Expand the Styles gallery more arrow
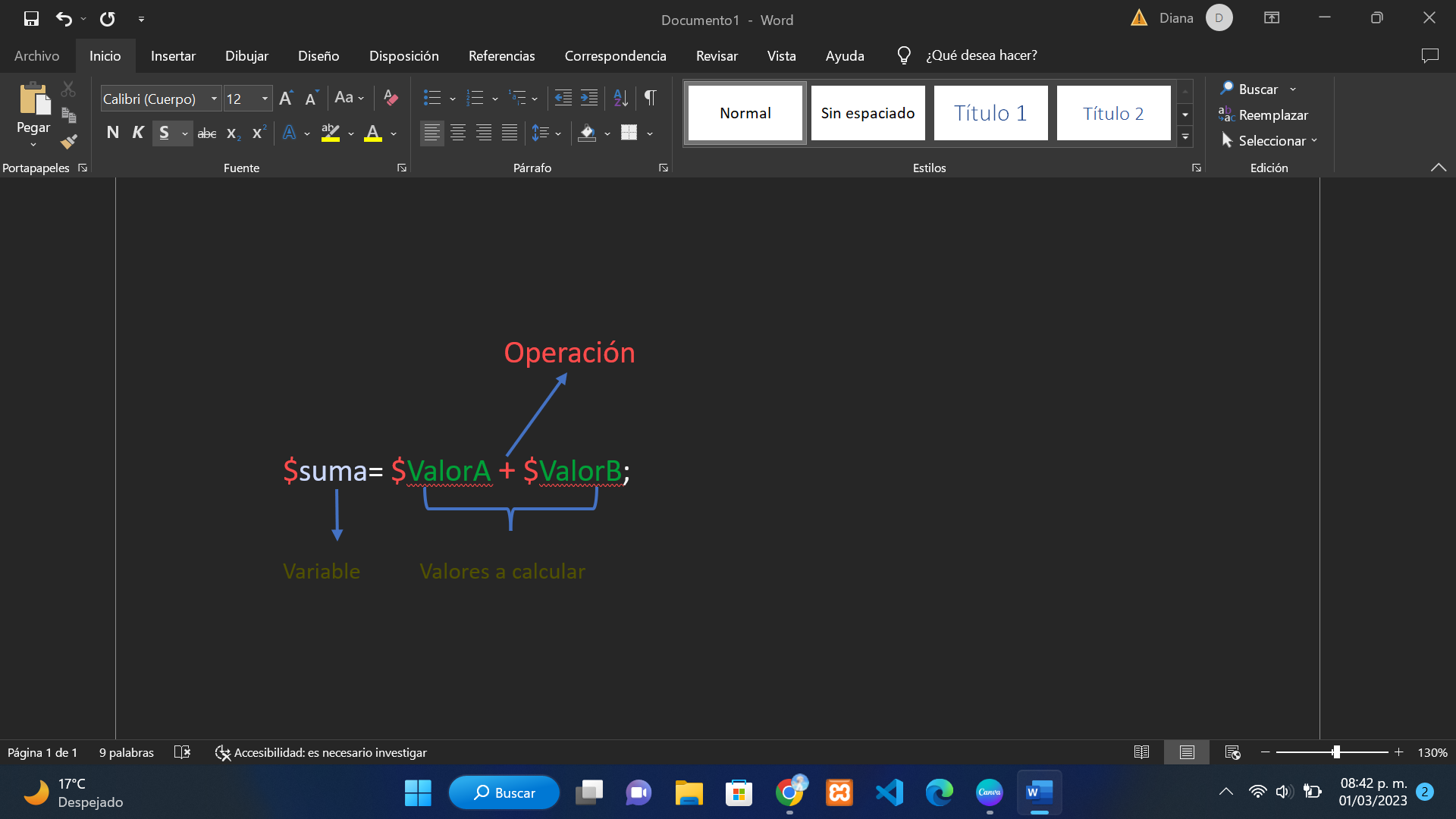 point(1185,137)
